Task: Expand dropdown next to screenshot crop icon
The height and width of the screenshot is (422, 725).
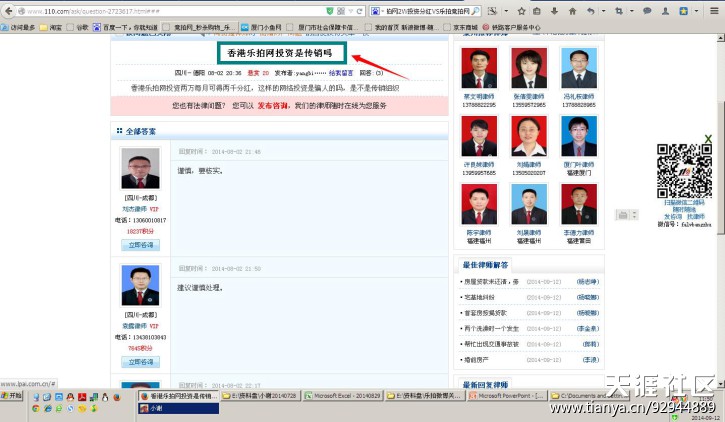Action: pyautogui.click(x=632, y=11)
